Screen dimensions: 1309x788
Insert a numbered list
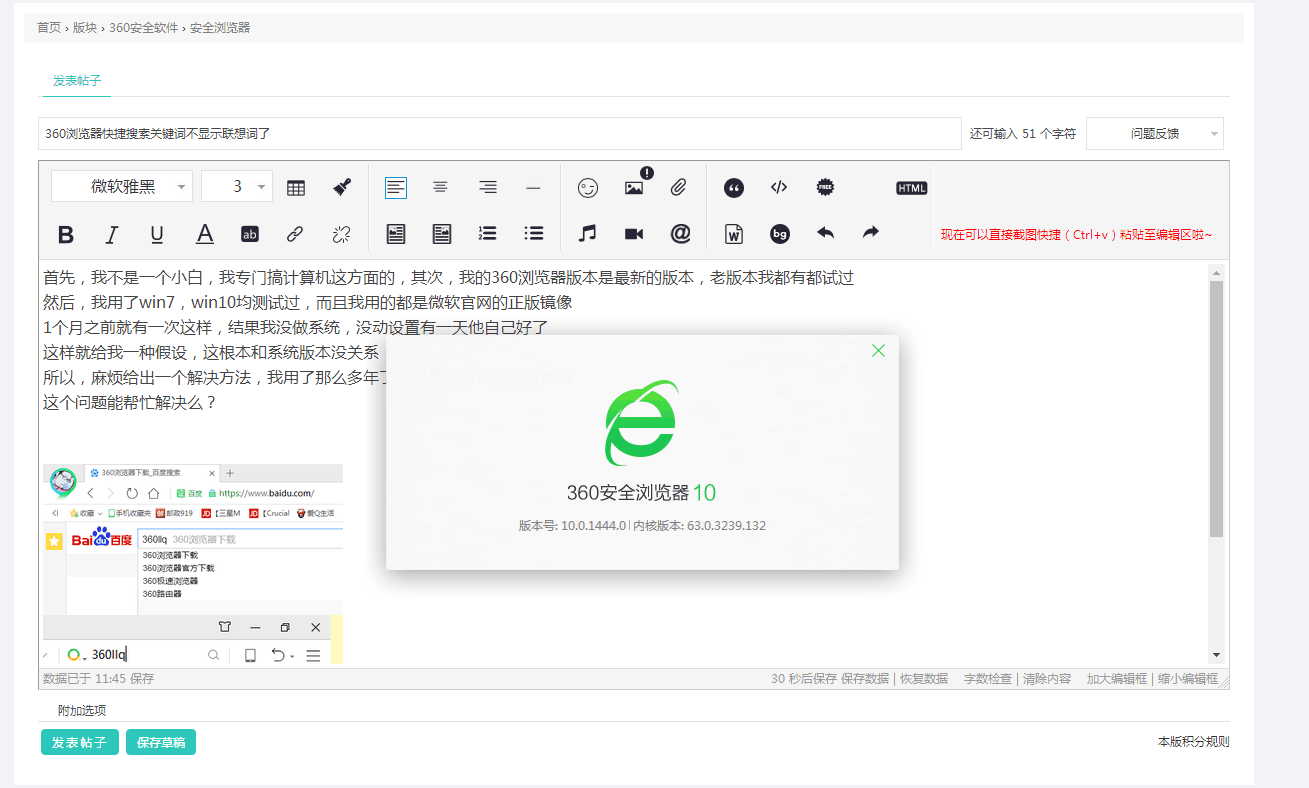488,233
